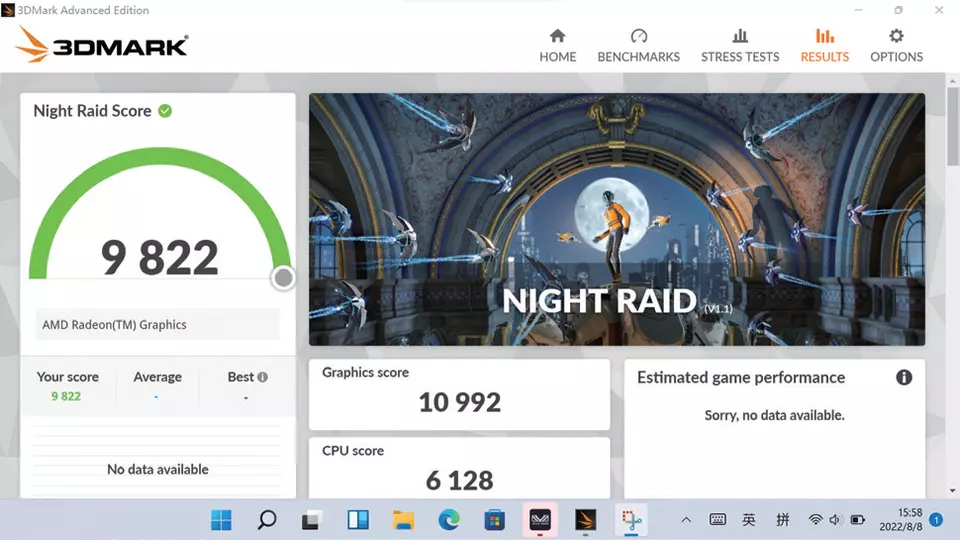This screenshot has width=960, height=540.
Task: Open 3DMark from the taskbar
Action: pos(585,520)
